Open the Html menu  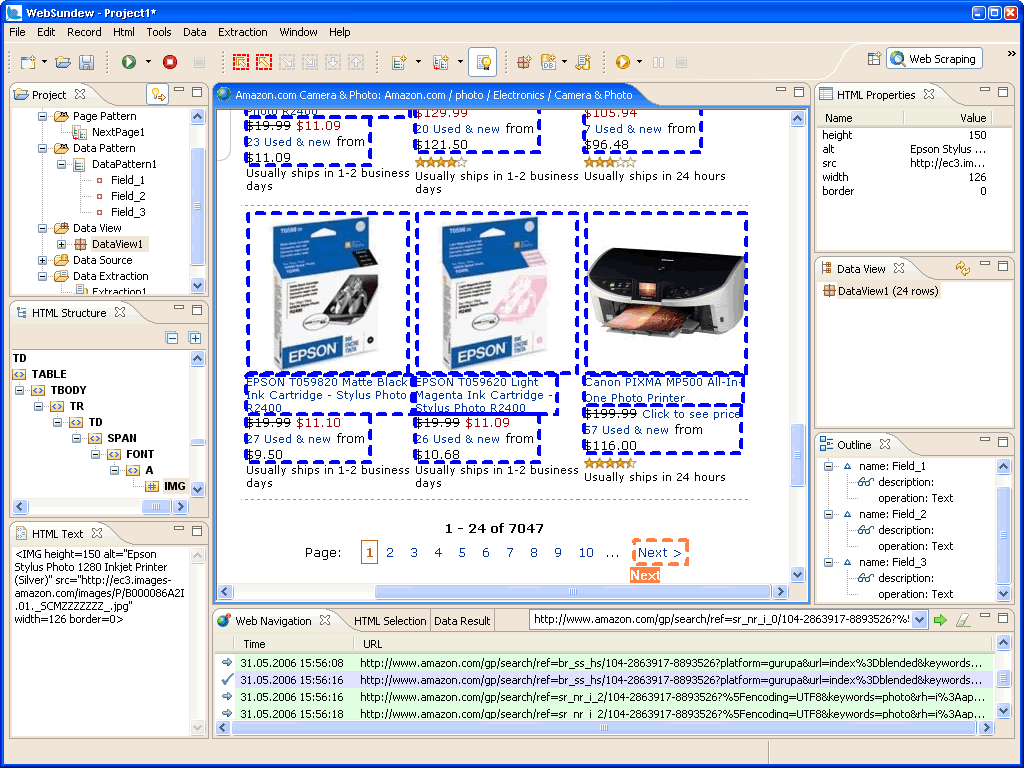pyautogui.click(x=123, y=32)
